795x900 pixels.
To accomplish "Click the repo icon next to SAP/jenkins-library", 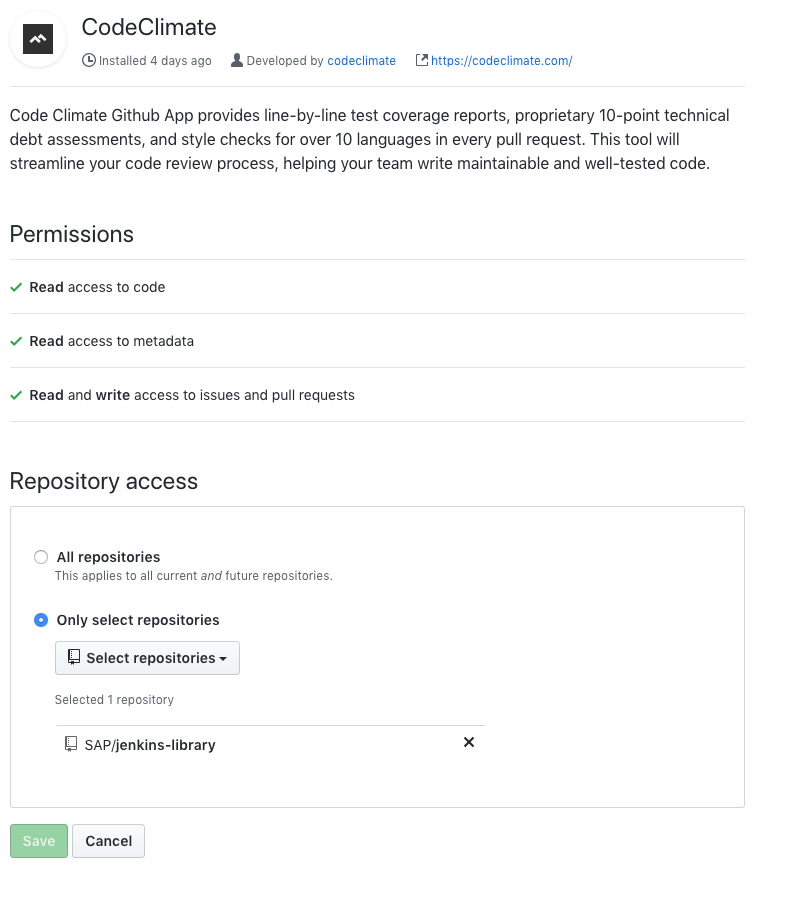I will click(69, 744).
